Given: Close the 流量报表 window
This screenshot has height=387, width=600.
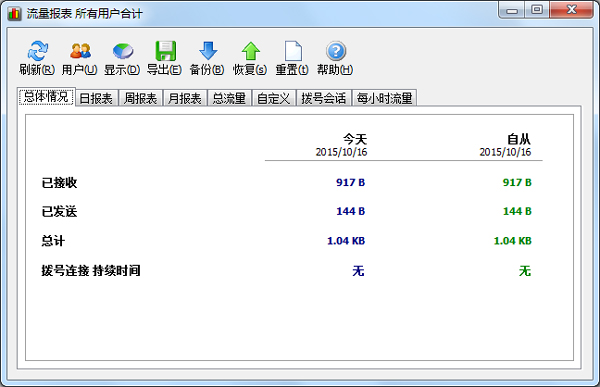Looking at the screenshot, I should pyautogui.click(x=572, y=10).
